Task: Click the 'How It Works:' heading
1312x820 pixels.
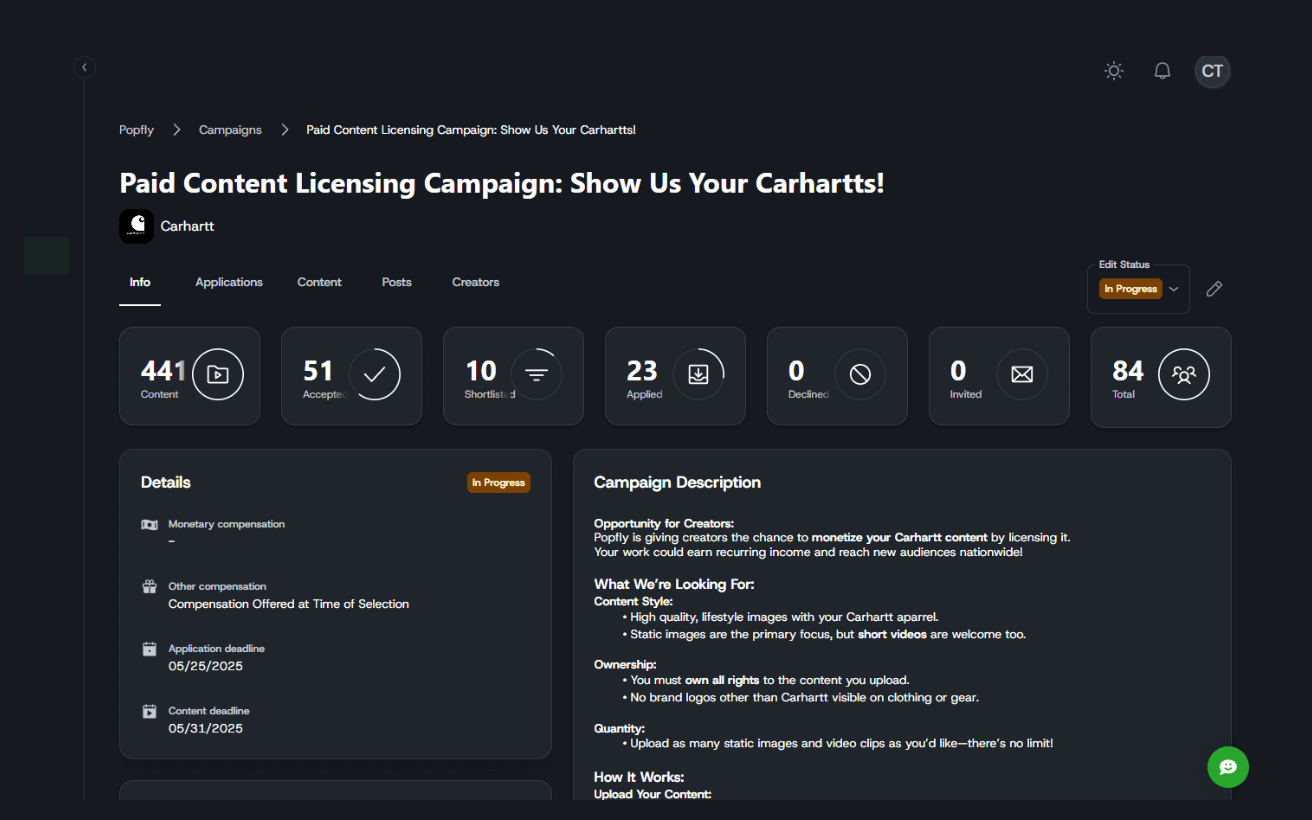Action: [x=639, y=777]
